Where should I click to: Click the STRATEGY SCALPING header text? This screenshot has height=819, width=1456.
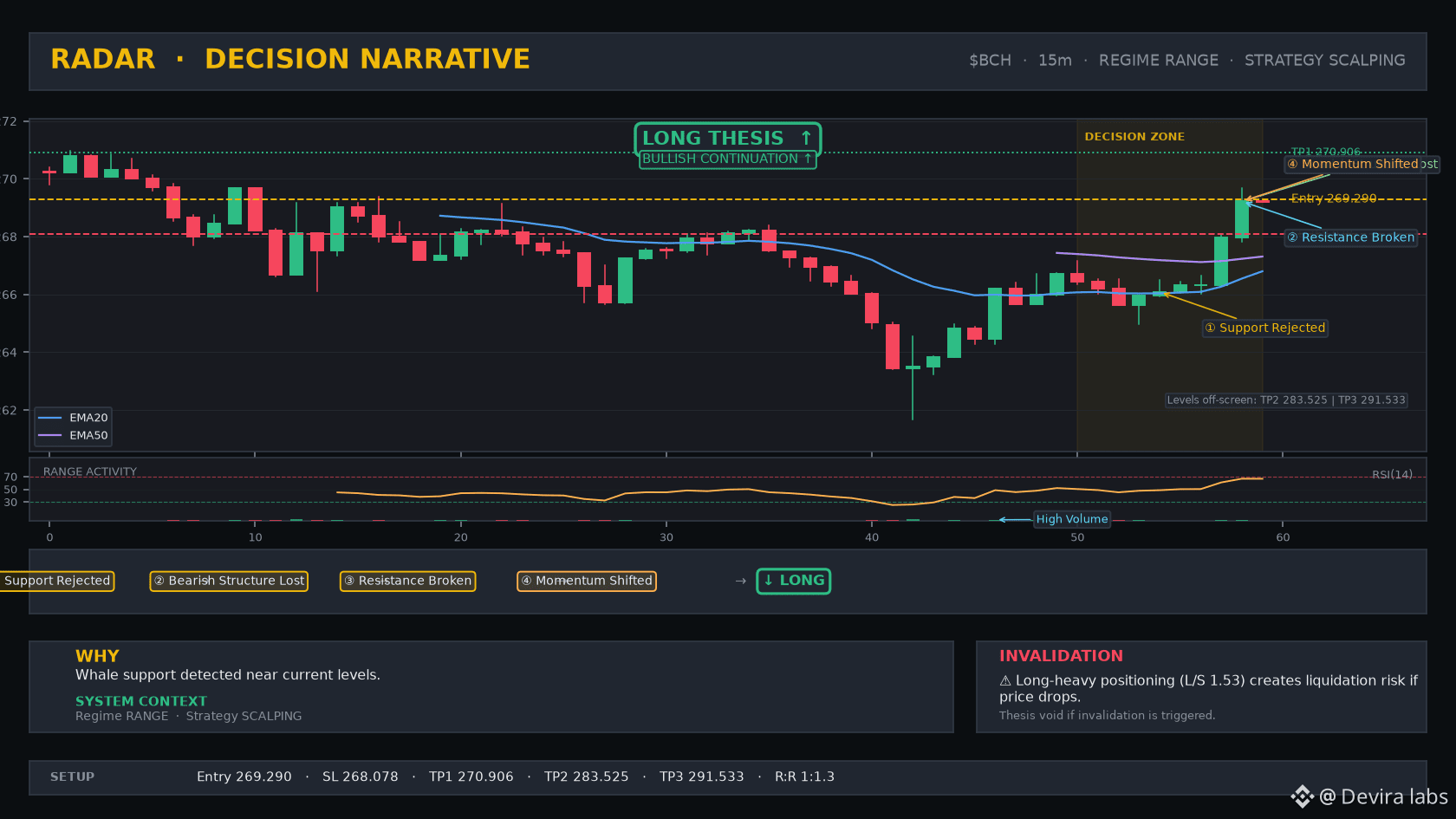(1325, 60)
